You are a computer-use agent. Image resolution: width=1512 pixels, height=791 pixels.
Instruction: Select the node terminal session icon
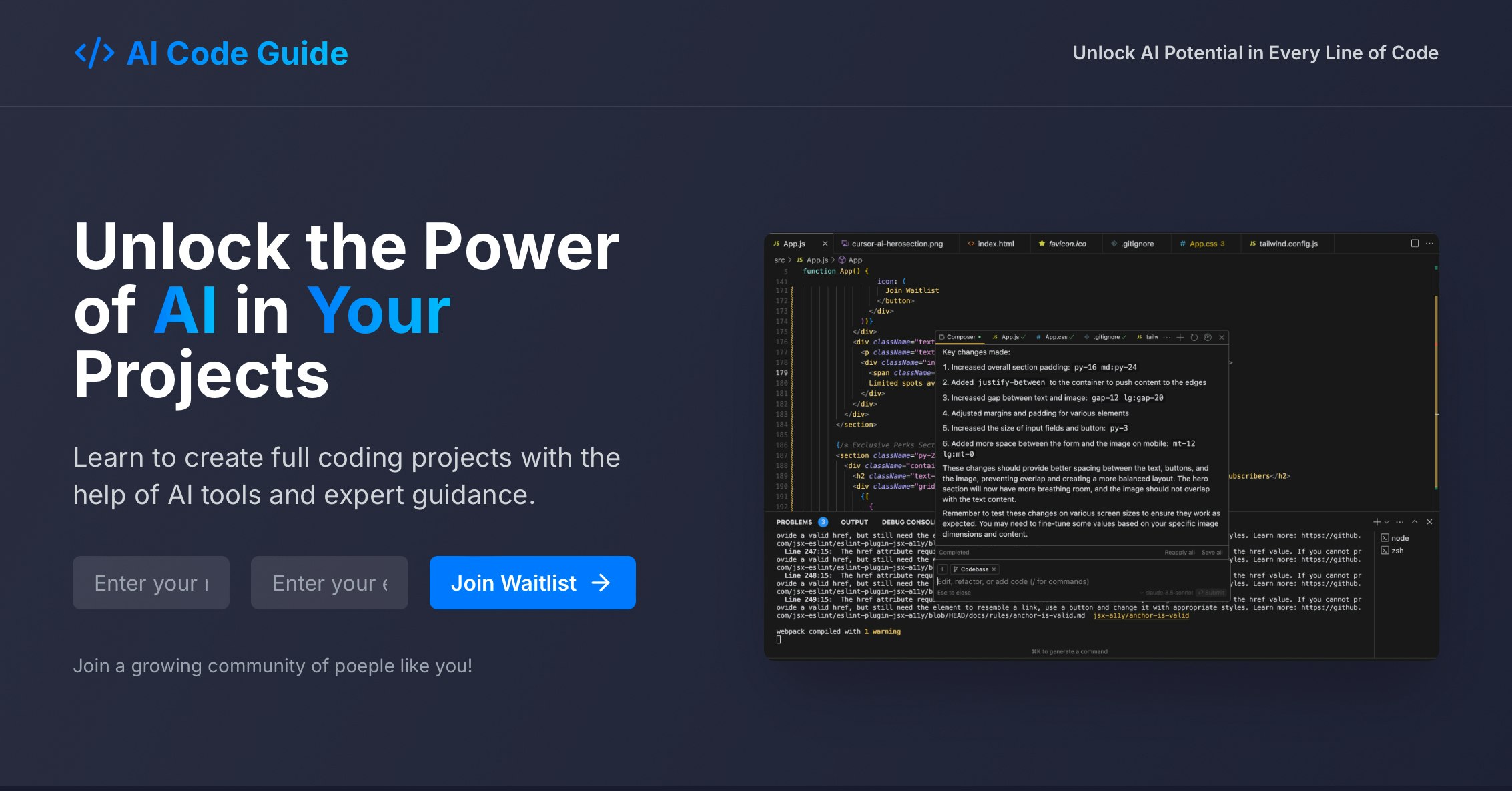click(x=1385, y=538)
